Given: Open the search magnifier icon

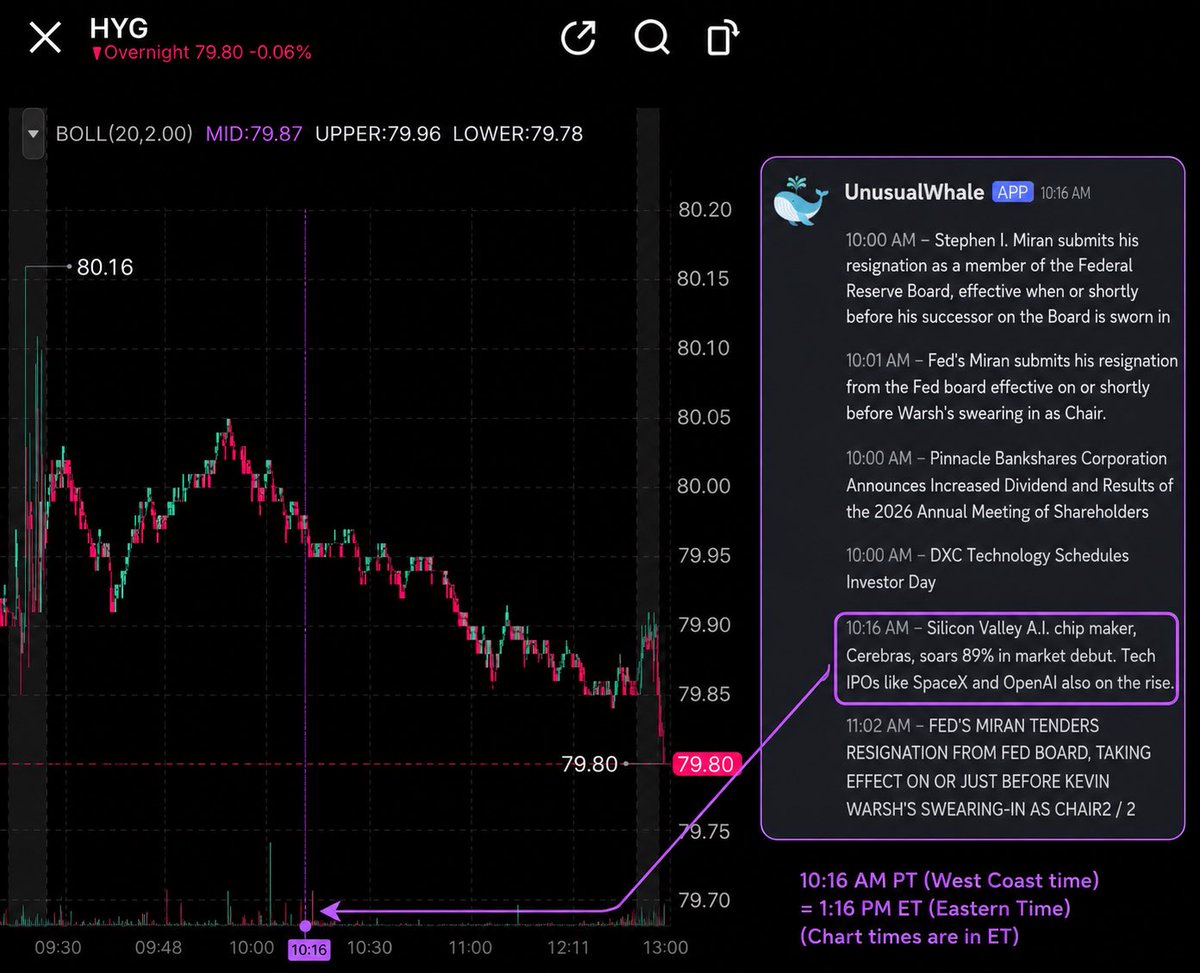Looking at the screenshot, I should (652, 38).
